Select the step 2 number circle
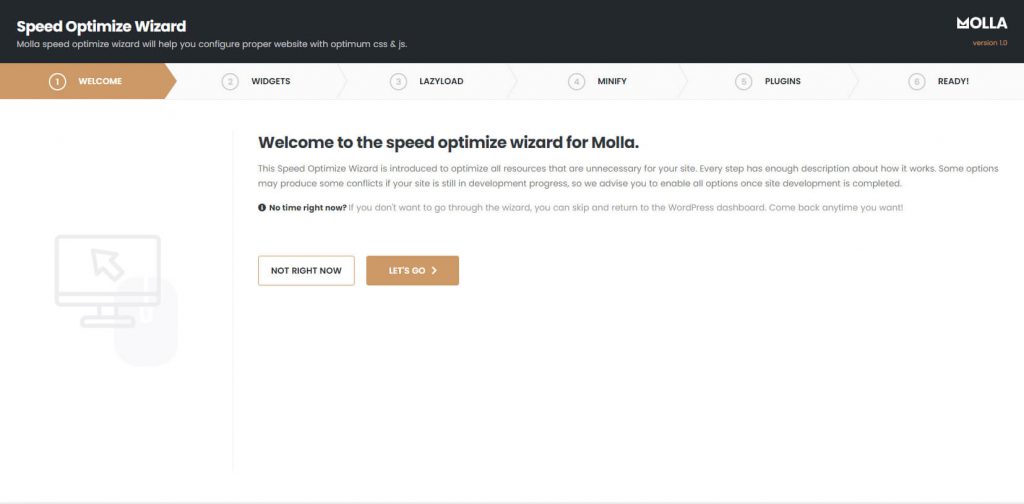The image size is (1024, 504). tap(230, 82)
